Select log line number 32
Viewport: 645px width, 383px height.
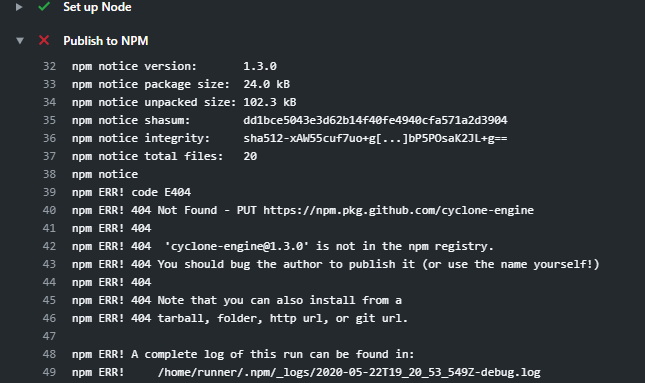(49, 66)
